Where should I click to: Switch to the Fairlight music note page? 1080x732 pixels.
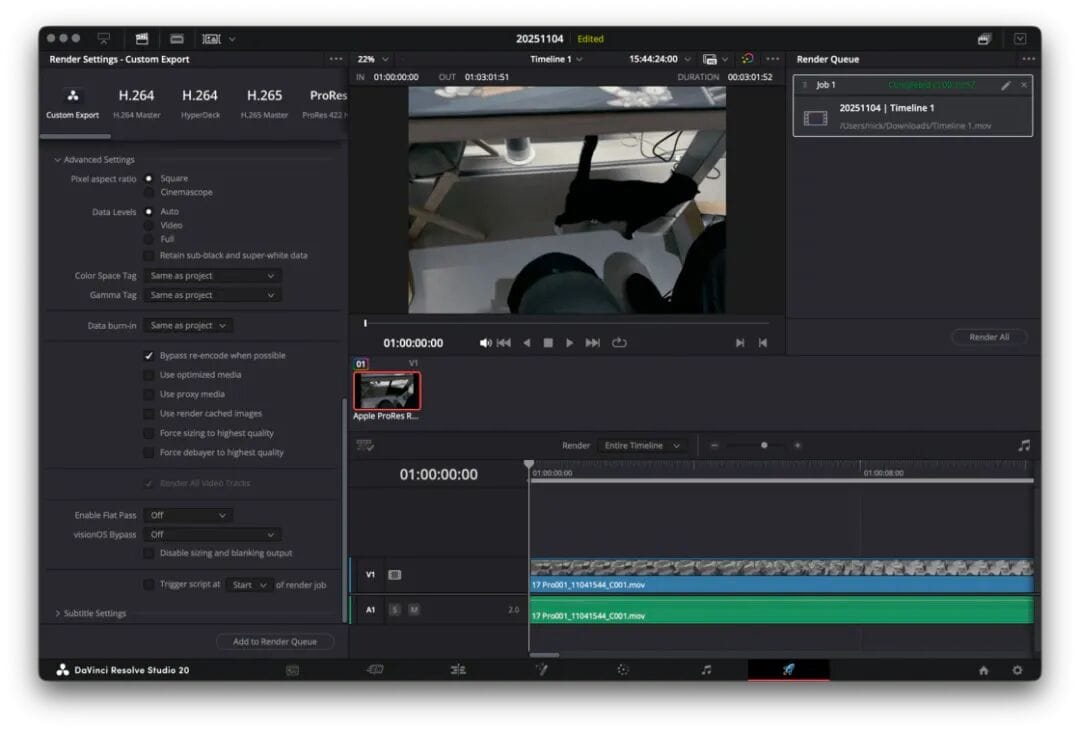point(706,670)
